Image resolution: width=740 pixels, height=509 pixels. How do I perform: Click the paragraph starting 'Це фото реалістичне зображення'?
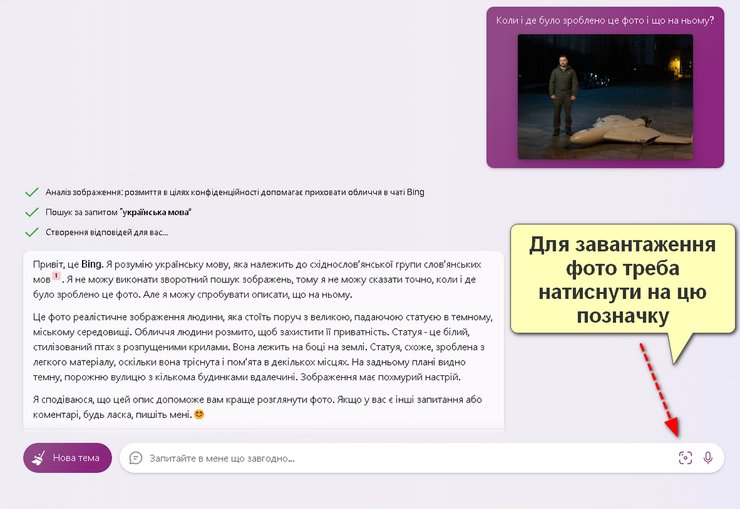(x=263, y=347)
